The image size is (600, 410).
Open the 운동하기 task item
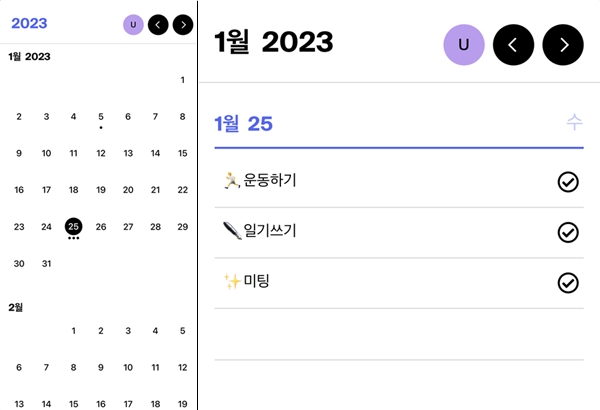point(399,182)
